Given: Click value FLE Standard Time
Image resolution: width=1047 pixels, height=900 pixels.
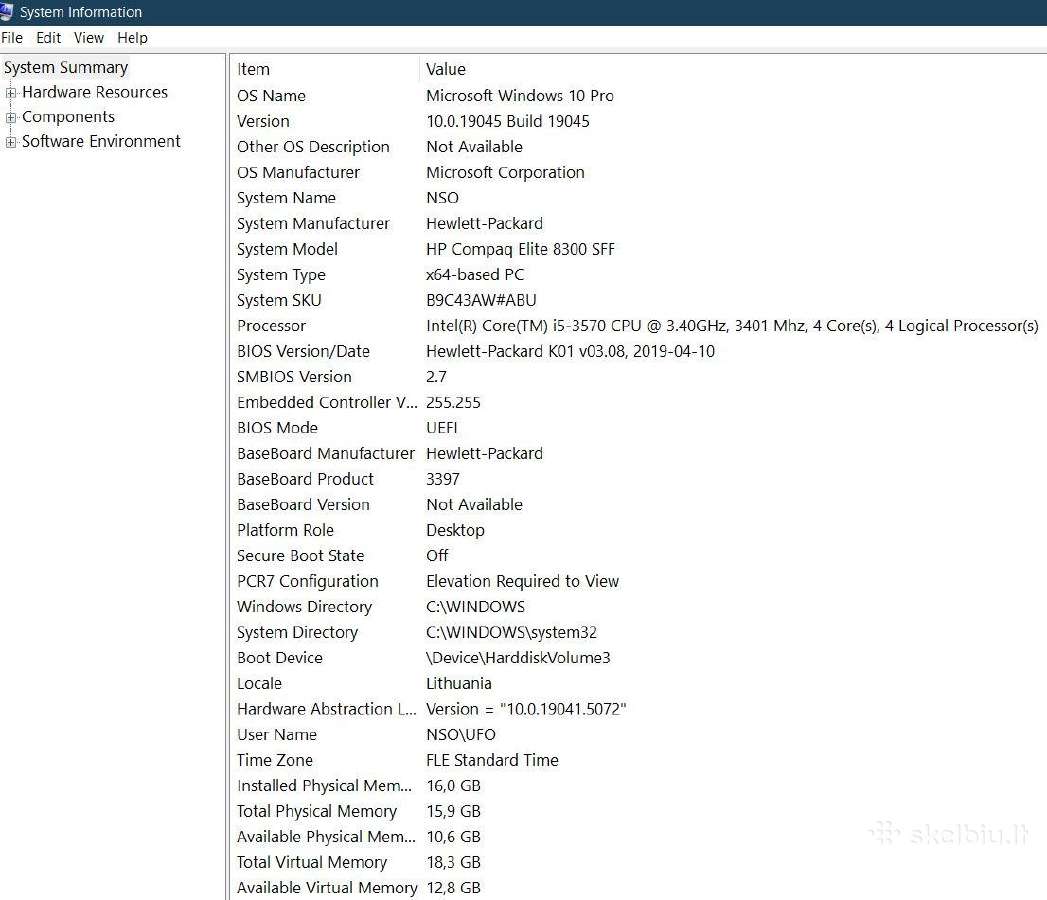Looking at the screenshot, I should click(492, 760).
